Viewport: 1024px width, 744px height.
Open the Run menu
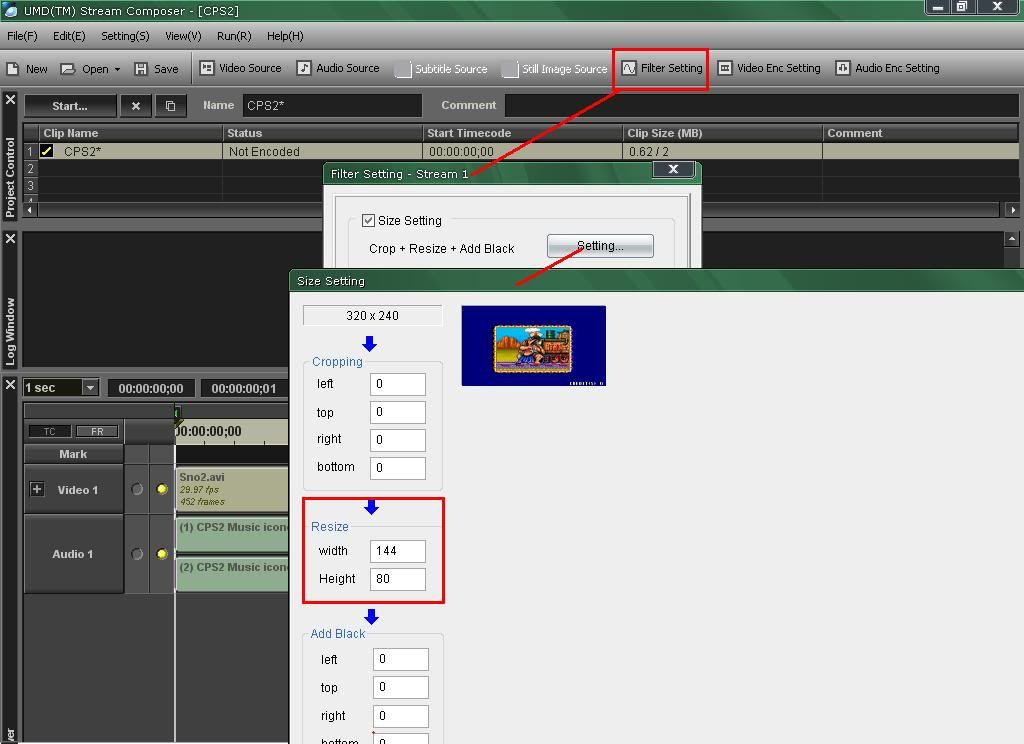[x=234, y=36]
